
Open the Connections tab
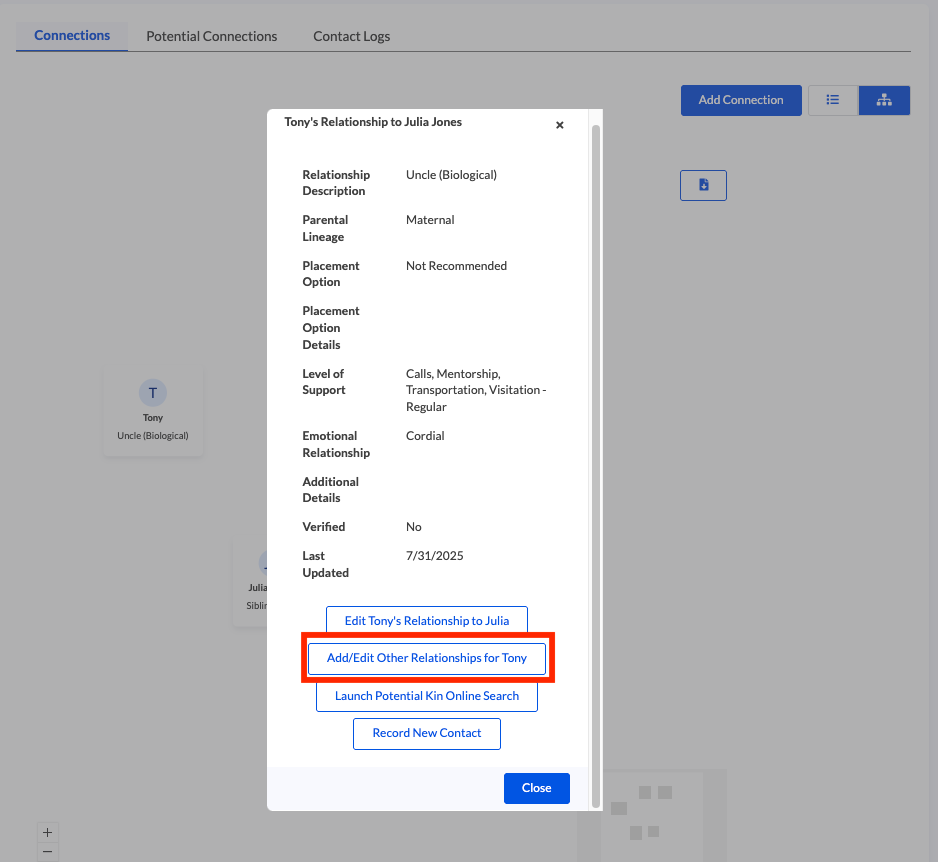(x=72, y=36)
